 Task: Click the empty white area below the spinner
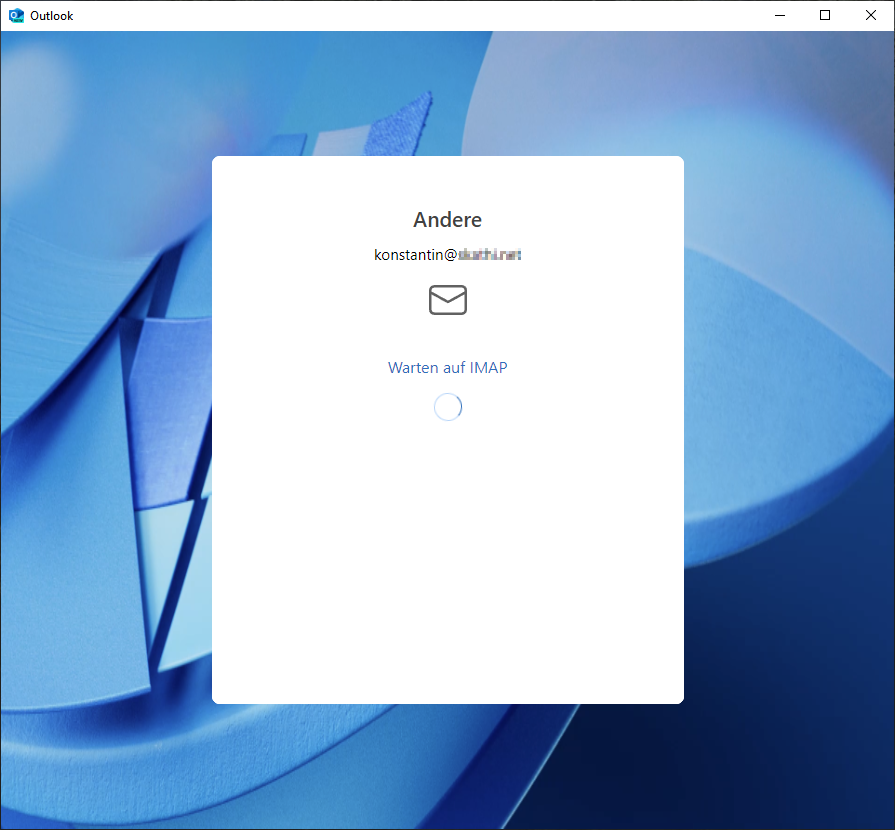[448, 560]
